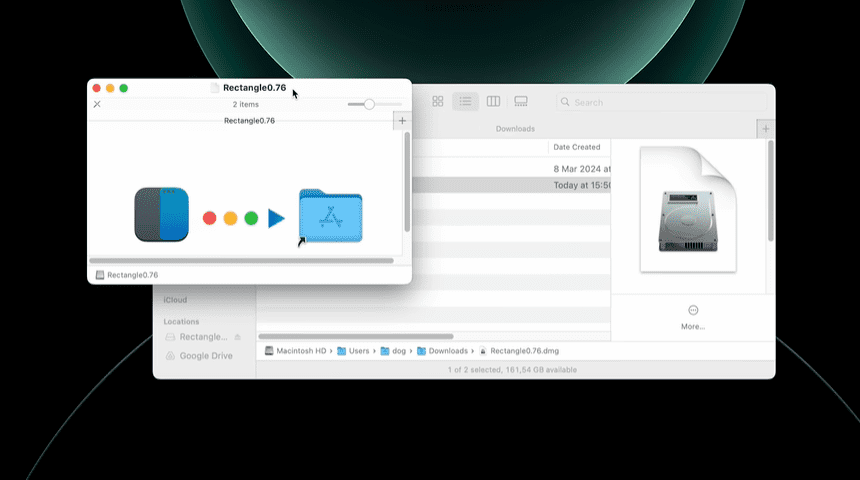
Task: Select the Downloads tab
Action: 515,129
